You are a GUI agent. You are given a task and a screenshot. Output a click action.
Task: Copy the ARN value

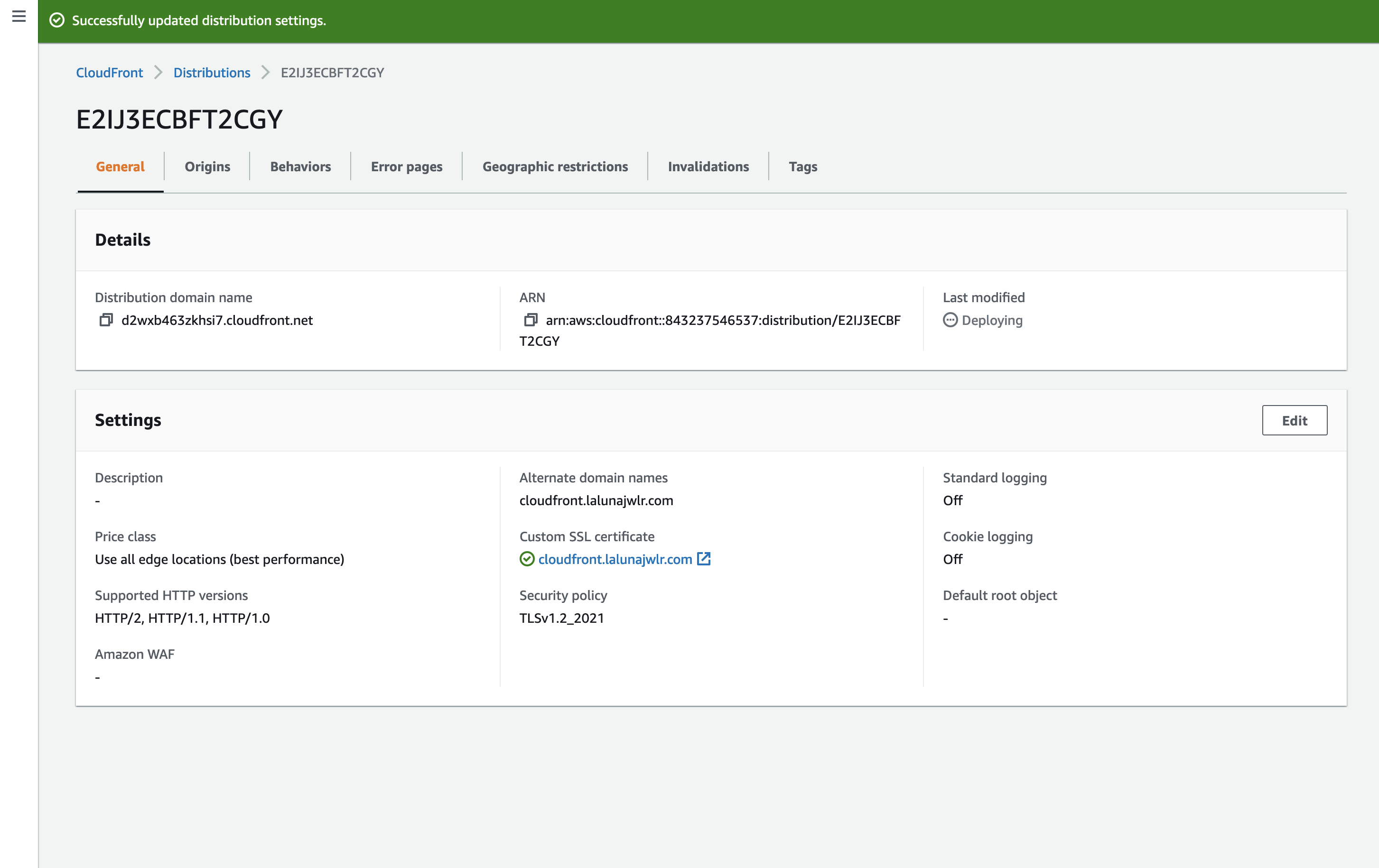tap(531, 320)
